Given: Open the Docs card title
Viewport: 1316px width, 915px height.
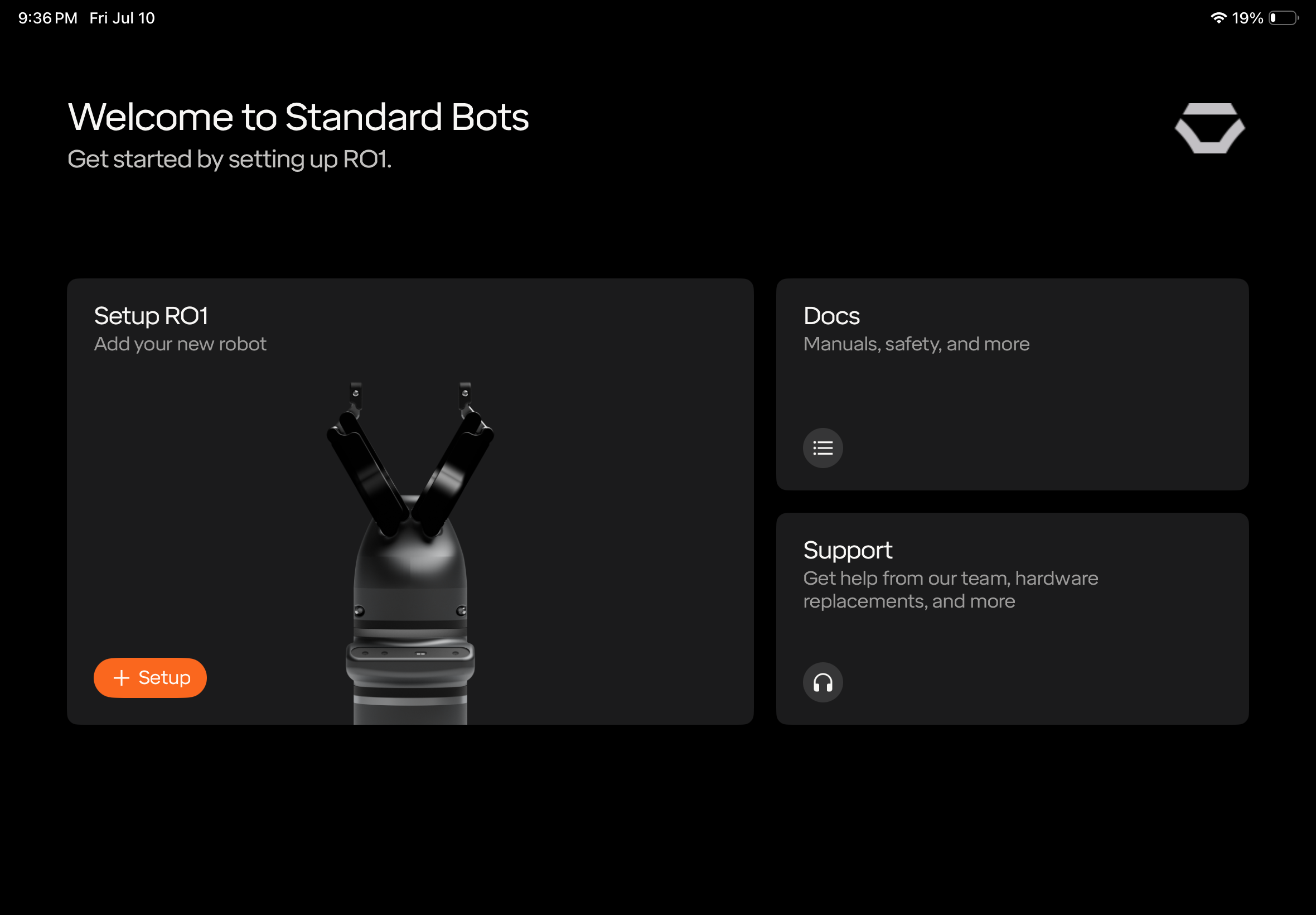Looking at the screenshot, I should coord(831,316).
